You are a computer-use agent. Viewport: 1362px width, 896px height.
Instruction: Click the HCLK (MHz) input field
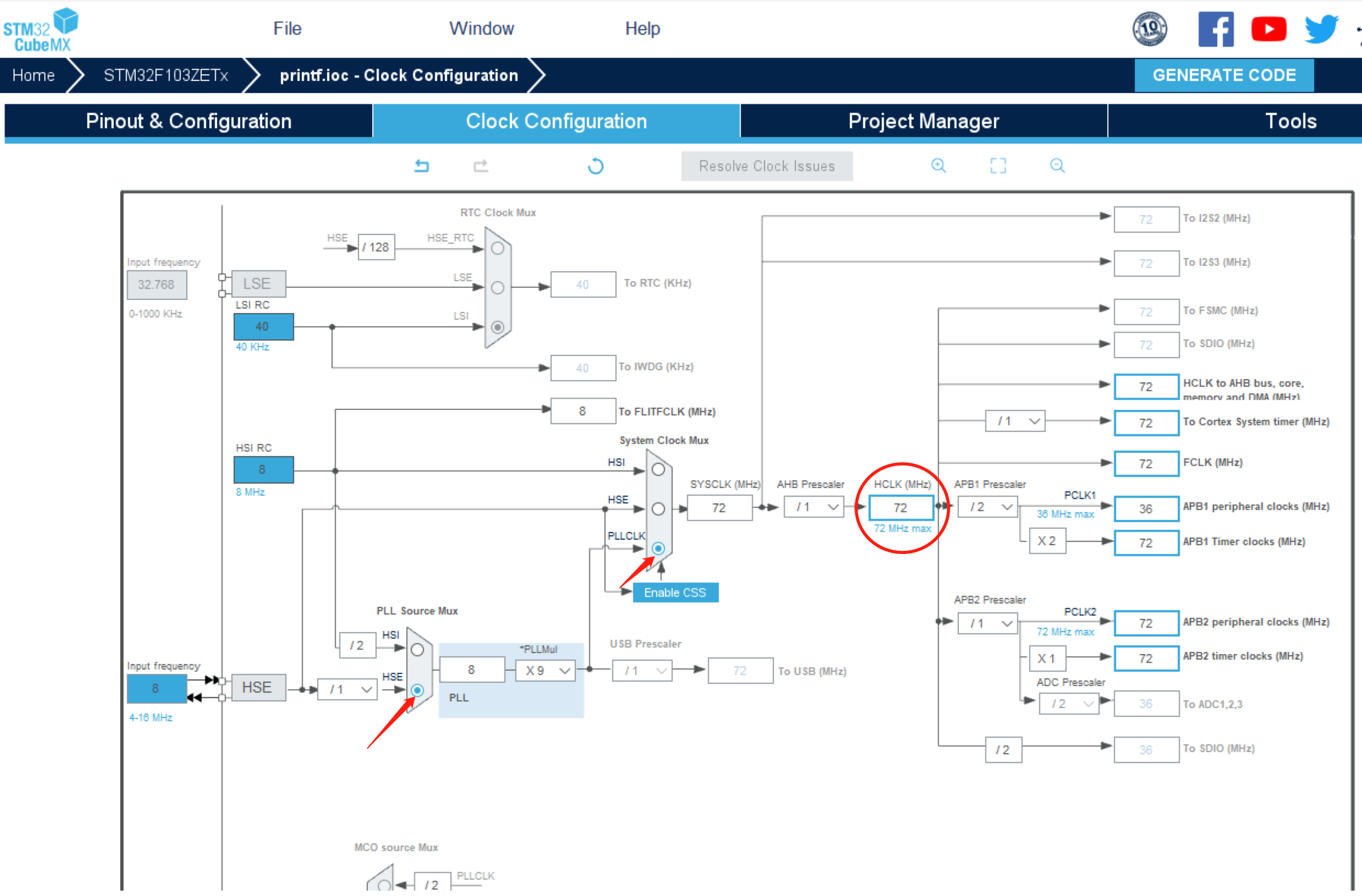click(900, 507)
